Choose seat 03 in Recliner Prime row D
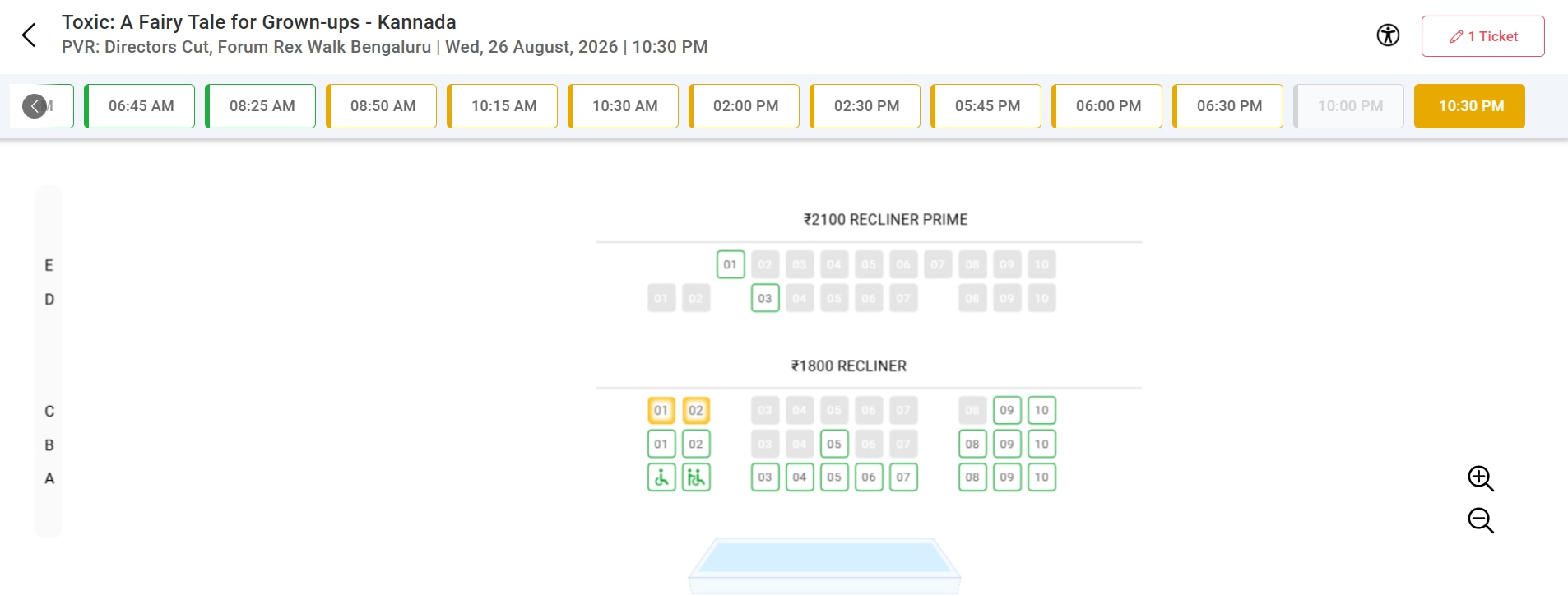Screen dimensions: 1568x596 (x=765, y=298)
